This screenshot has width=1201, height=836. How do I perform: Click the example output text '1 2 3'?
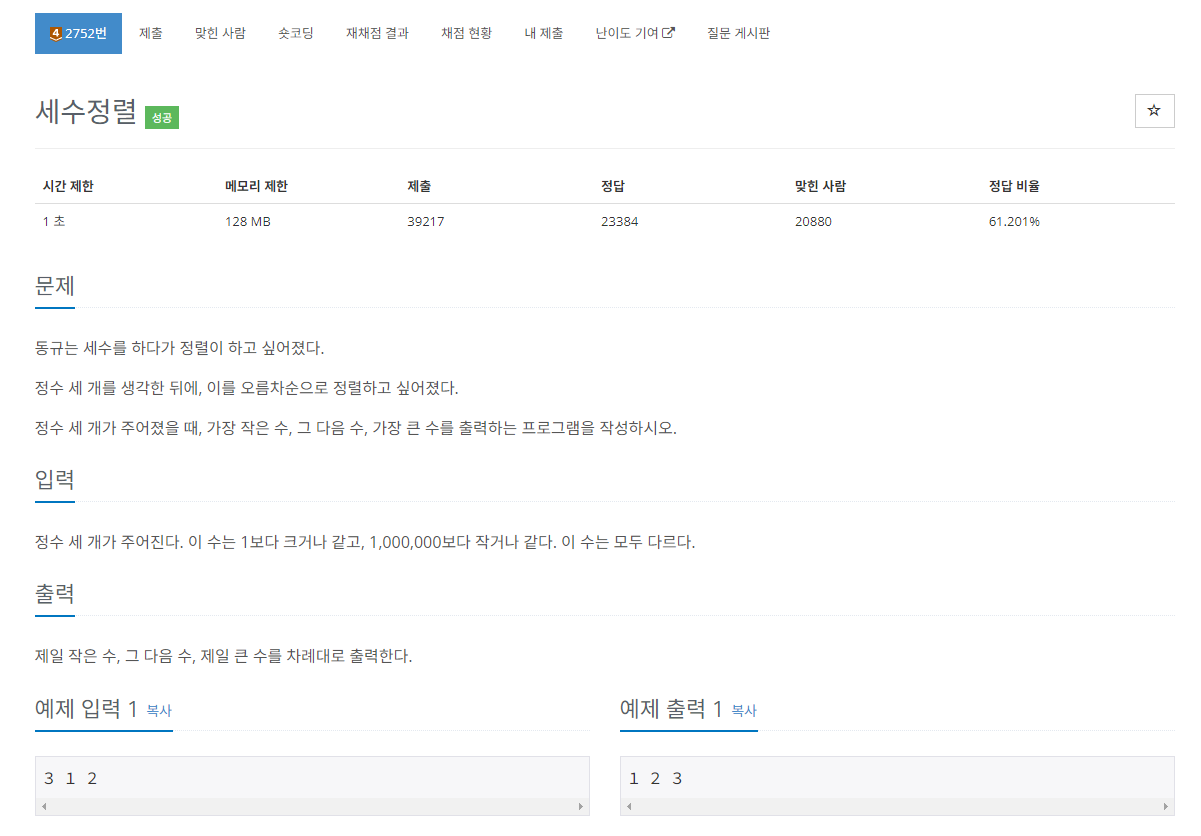[656, 778]
